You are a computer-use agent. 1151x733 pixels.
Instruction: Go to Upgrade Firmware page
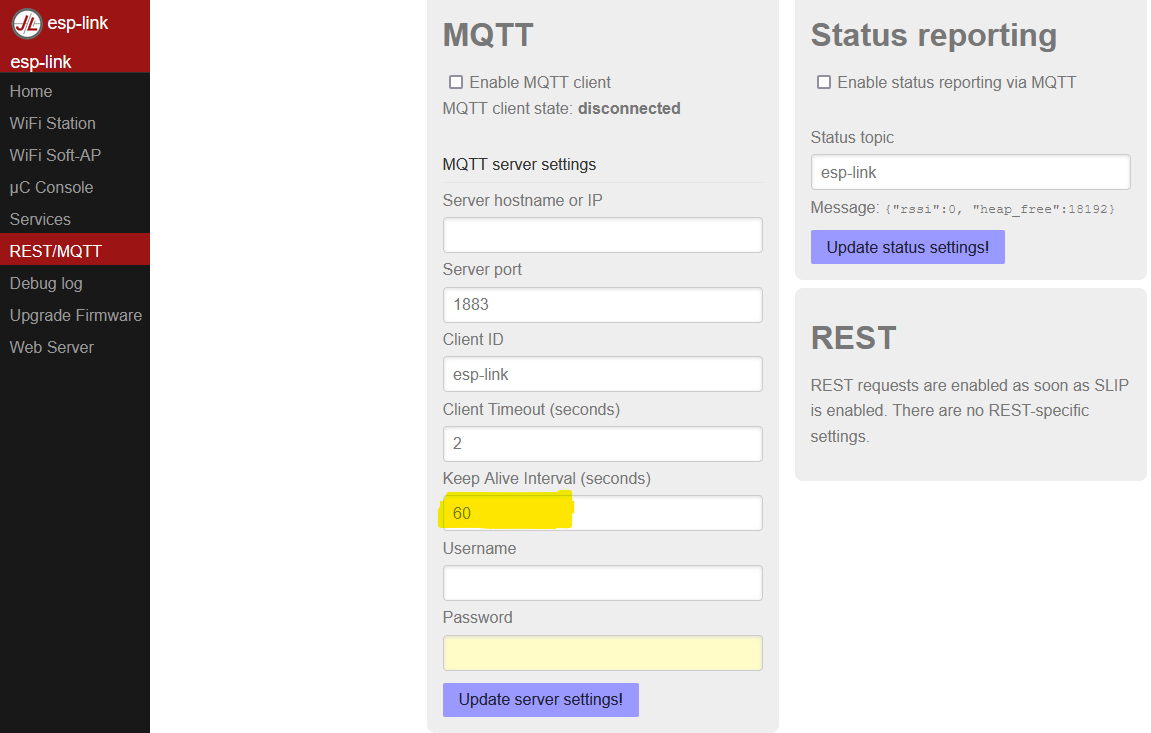click(76, 315)
